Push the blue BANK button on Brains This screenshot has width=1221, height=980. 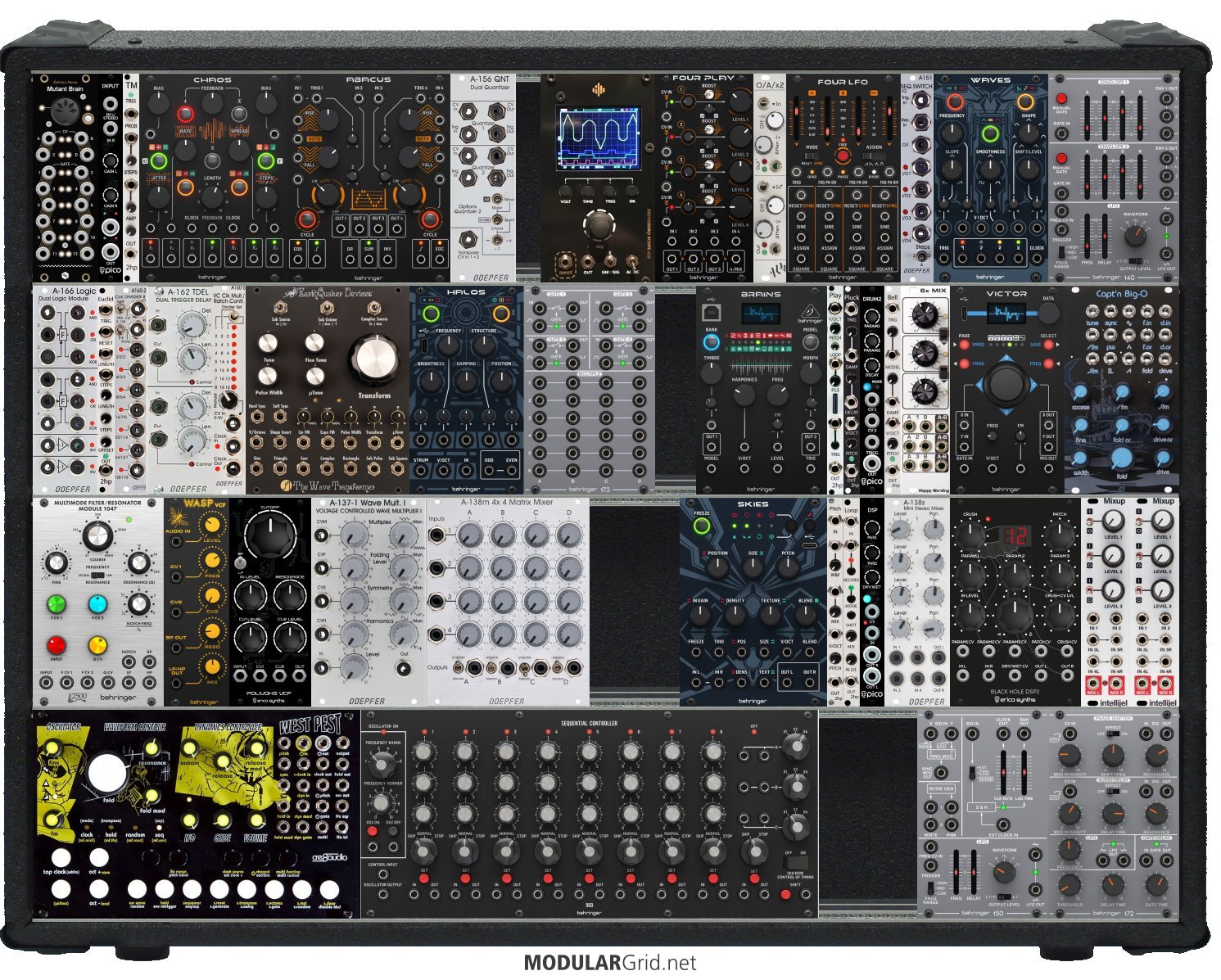[x=711, y=341]
